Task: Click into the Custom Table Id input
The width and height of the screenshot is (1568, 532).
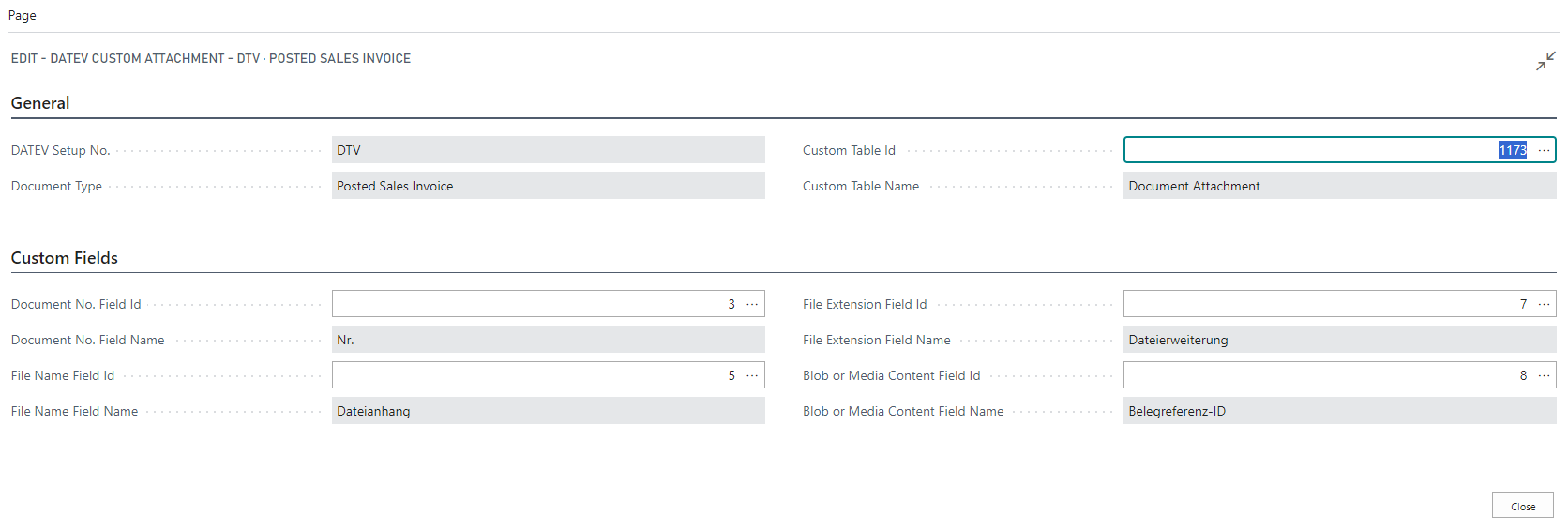Action: click(1313, 150)
